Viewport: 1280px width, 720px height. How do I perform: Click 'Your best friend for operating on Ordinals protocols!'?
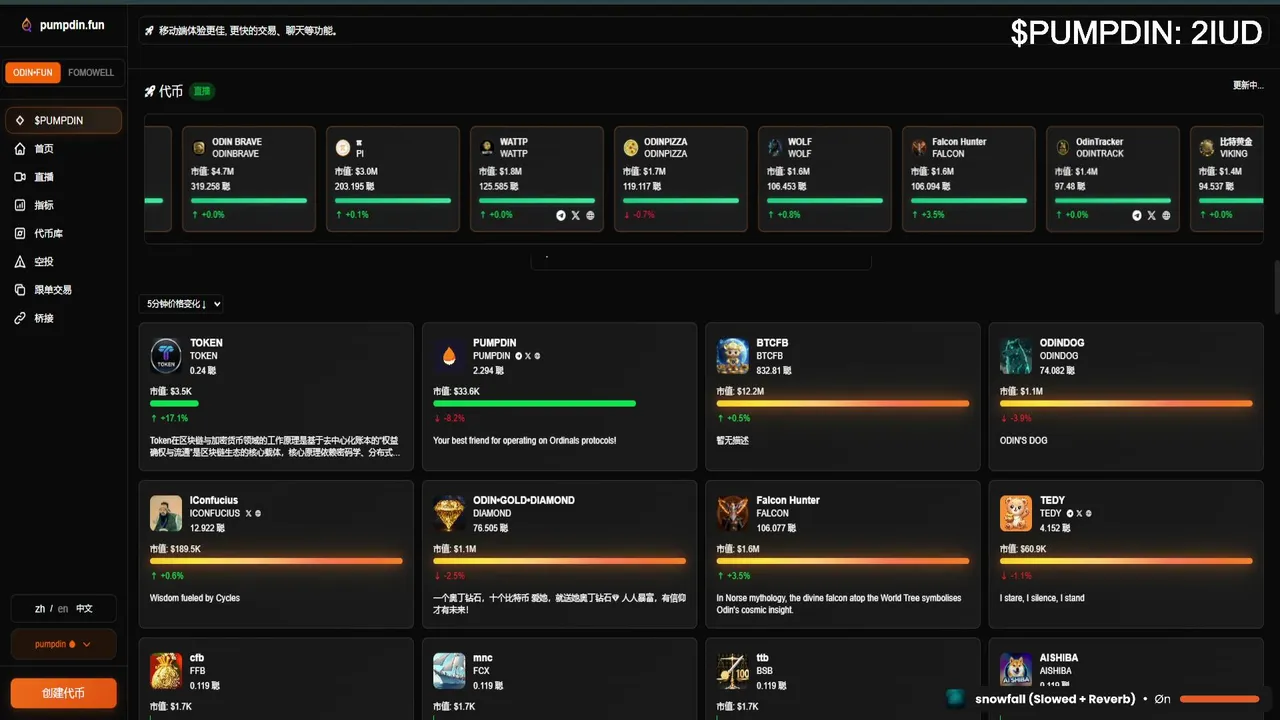524,440
